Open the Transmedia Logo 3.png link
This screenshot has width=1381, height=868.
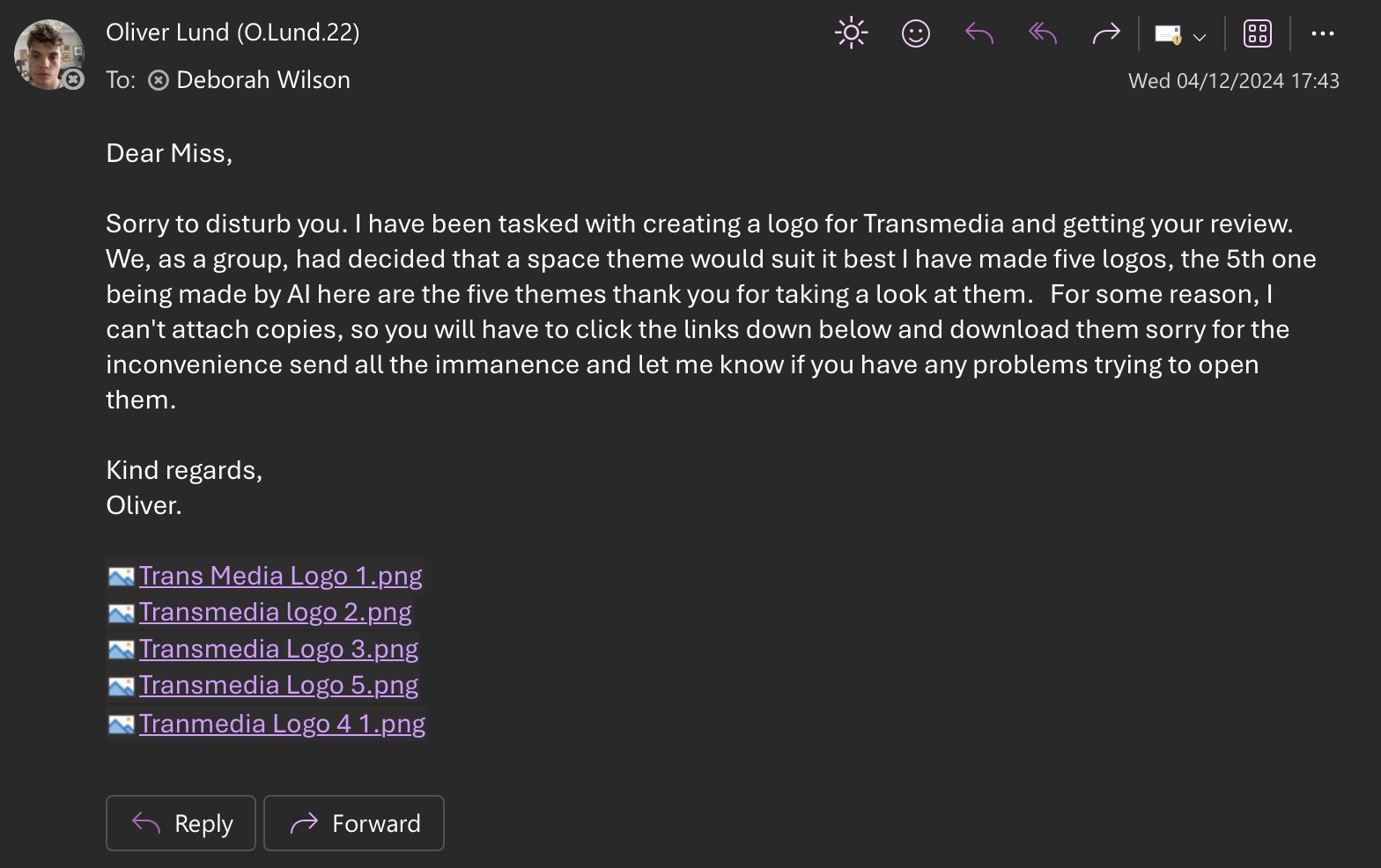coord(278,649)
